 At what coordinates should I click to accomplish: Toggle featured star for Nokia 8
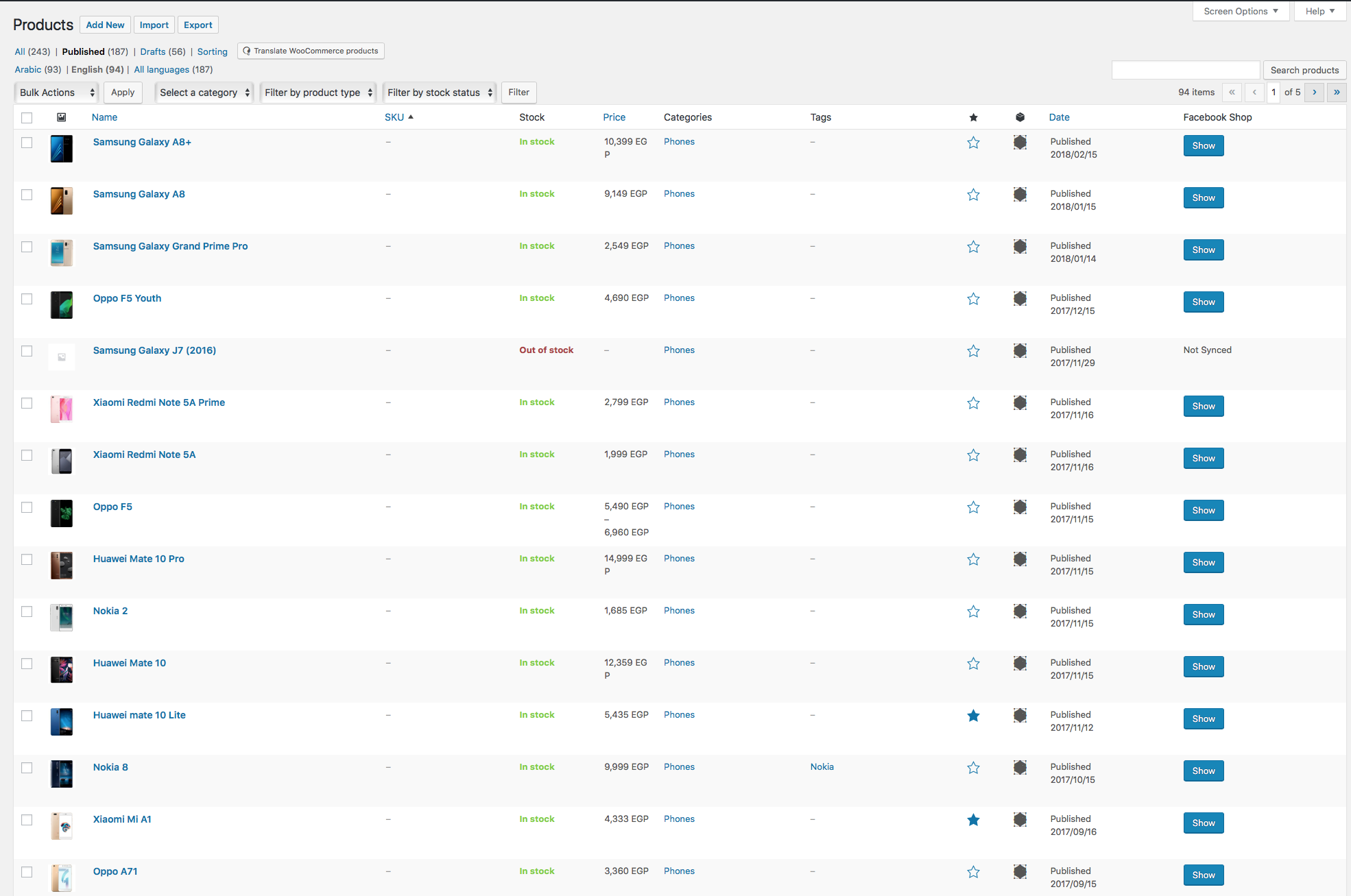[973, 768]
